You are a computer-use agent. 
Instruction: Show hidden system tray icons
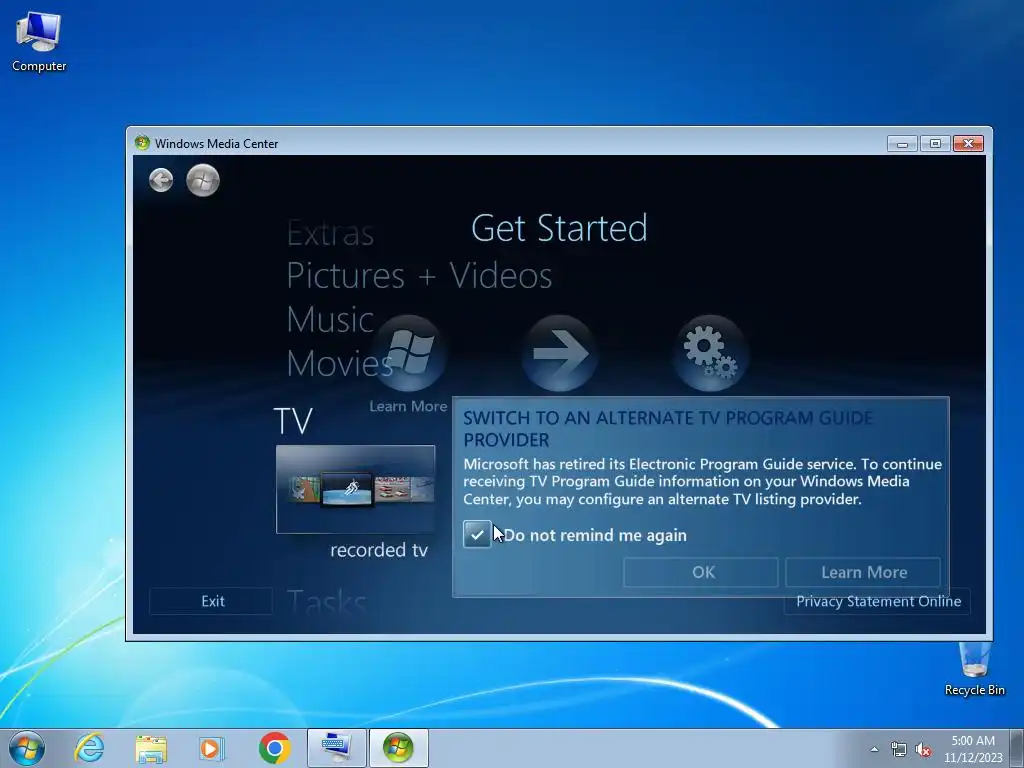(874, 749)
